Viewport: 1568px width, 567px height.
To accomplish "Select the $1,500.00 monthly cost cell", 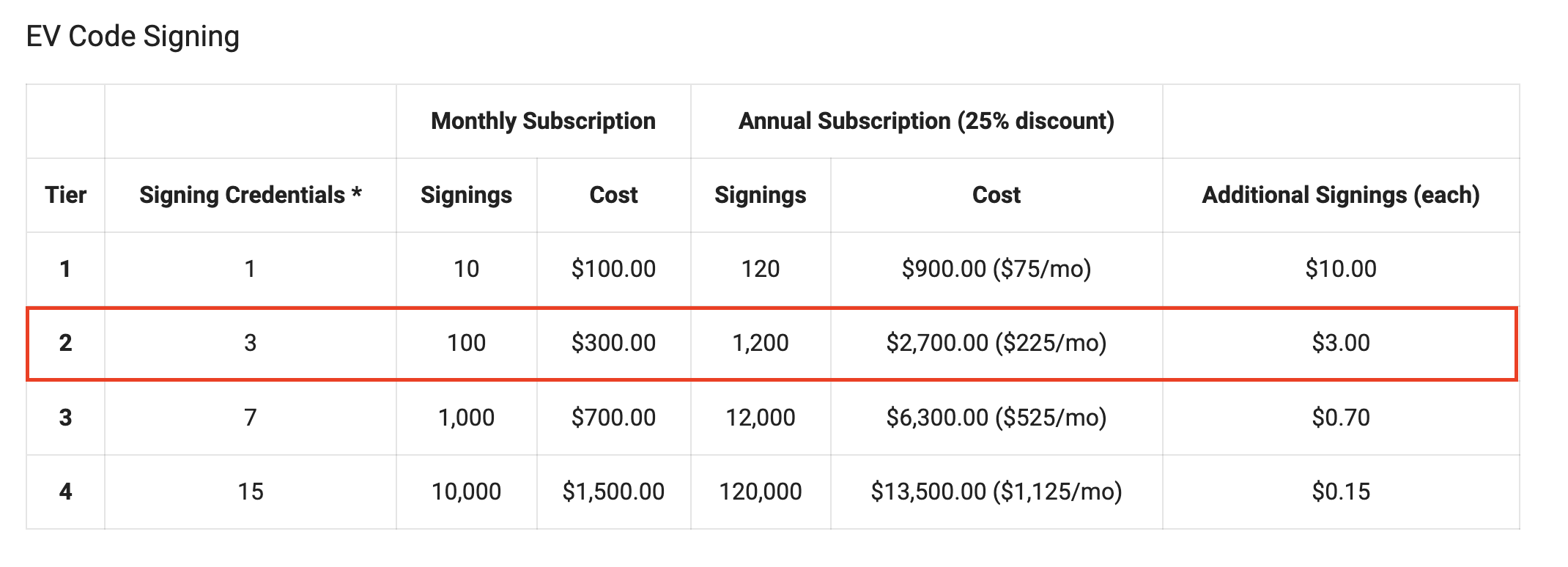I will [x=613, y=492].
